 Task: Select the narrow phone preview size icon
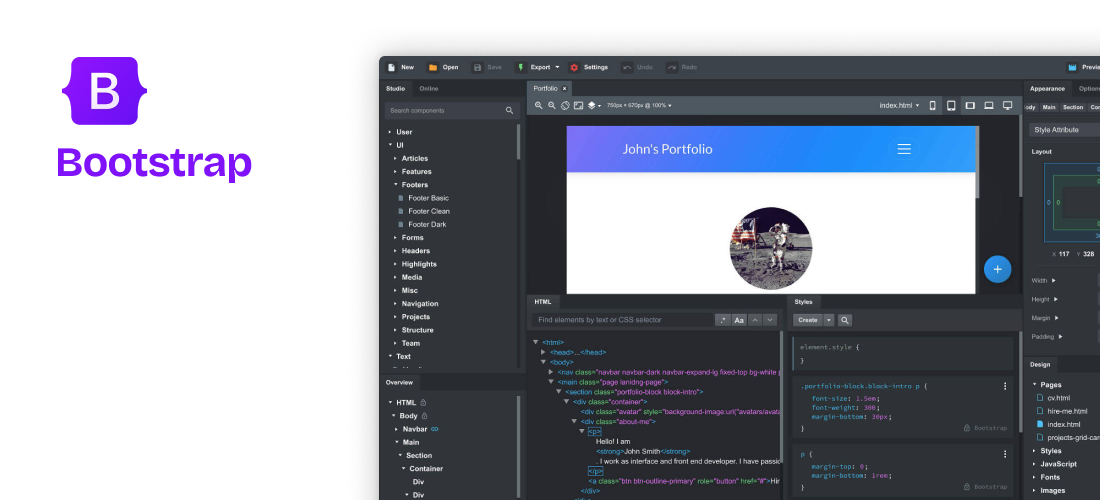pyautogui.click(x=932, y=105)
